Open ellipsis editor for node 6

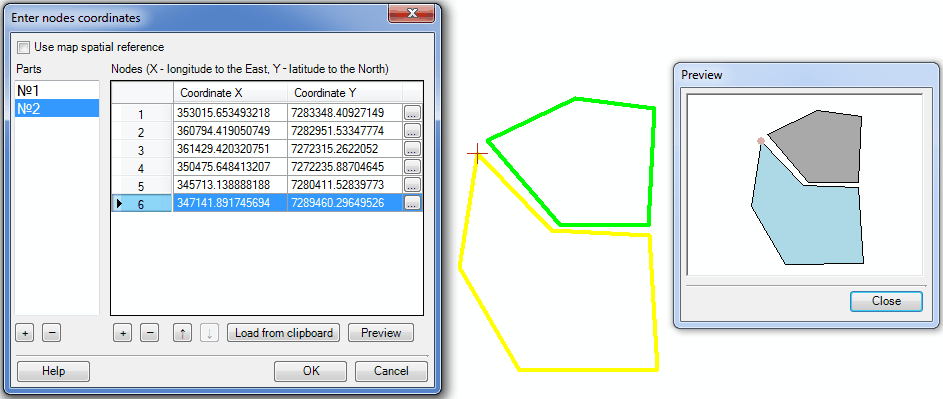click(412, 203)
